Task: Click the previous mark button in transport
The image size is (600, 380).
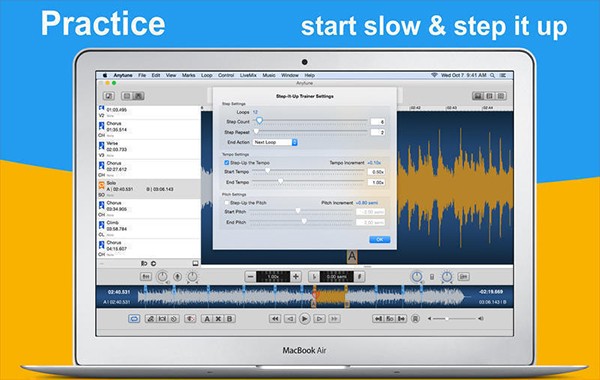Action: 378,319
